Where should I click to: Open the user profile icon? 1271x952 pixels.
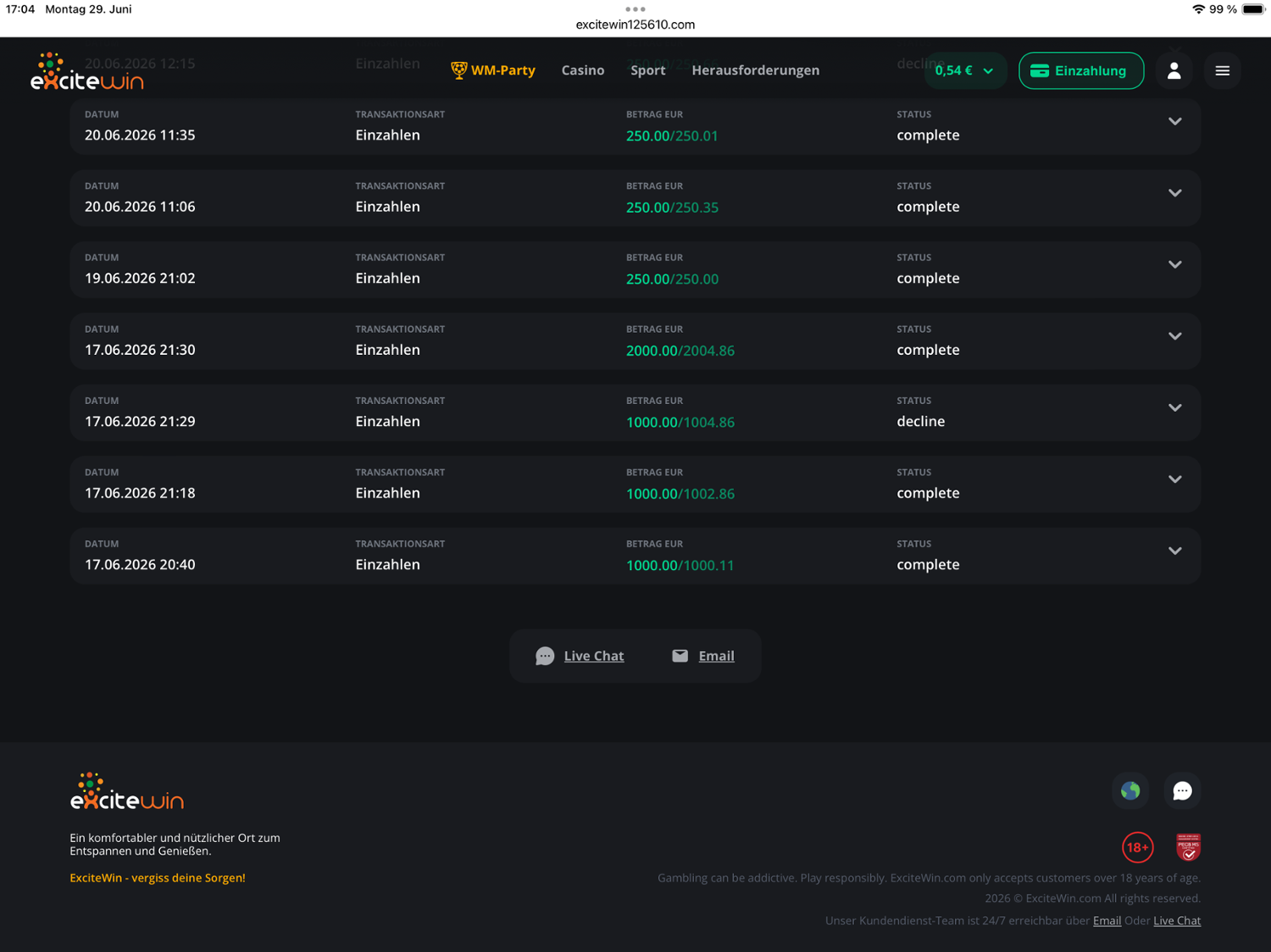pyautogui.click(x=1174, y=70)
